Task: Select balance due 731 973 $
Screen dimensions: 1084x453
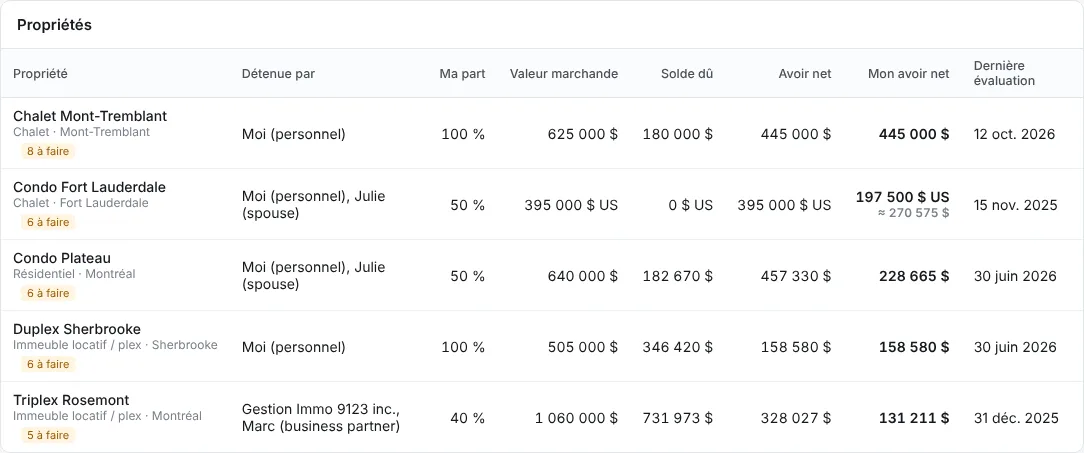Action: point(678,418)
